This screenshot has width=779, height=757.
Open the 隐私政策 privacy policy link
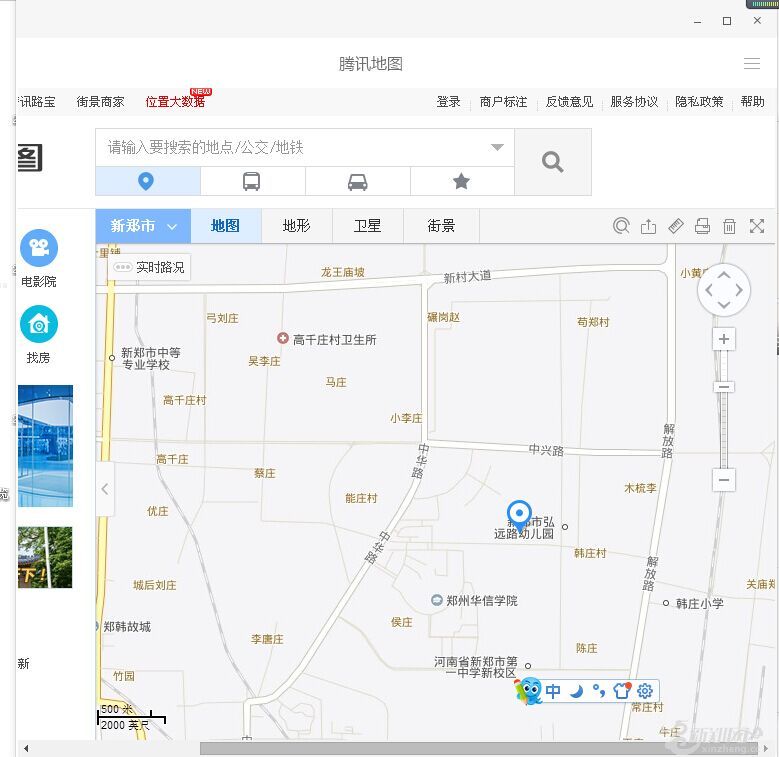click(699, 102)
